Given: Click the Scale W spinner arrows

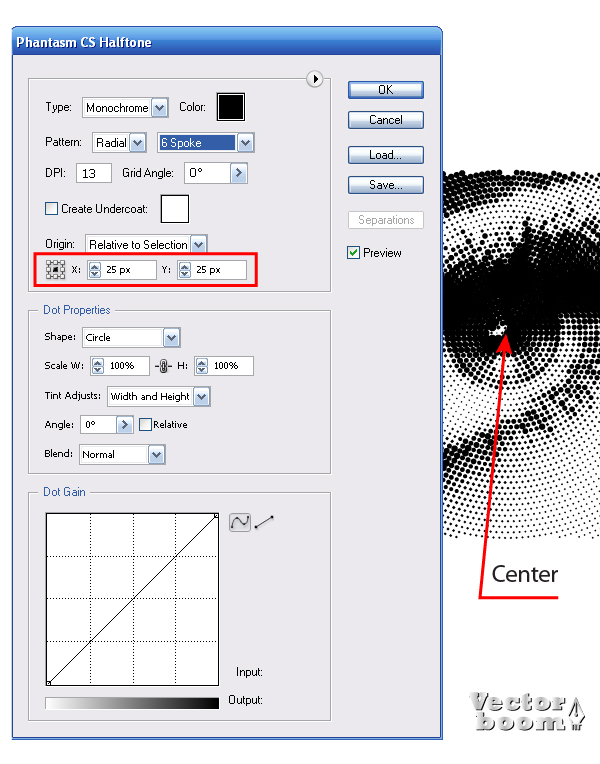Looking at the screenshot, I should click(x=98, y=366).
